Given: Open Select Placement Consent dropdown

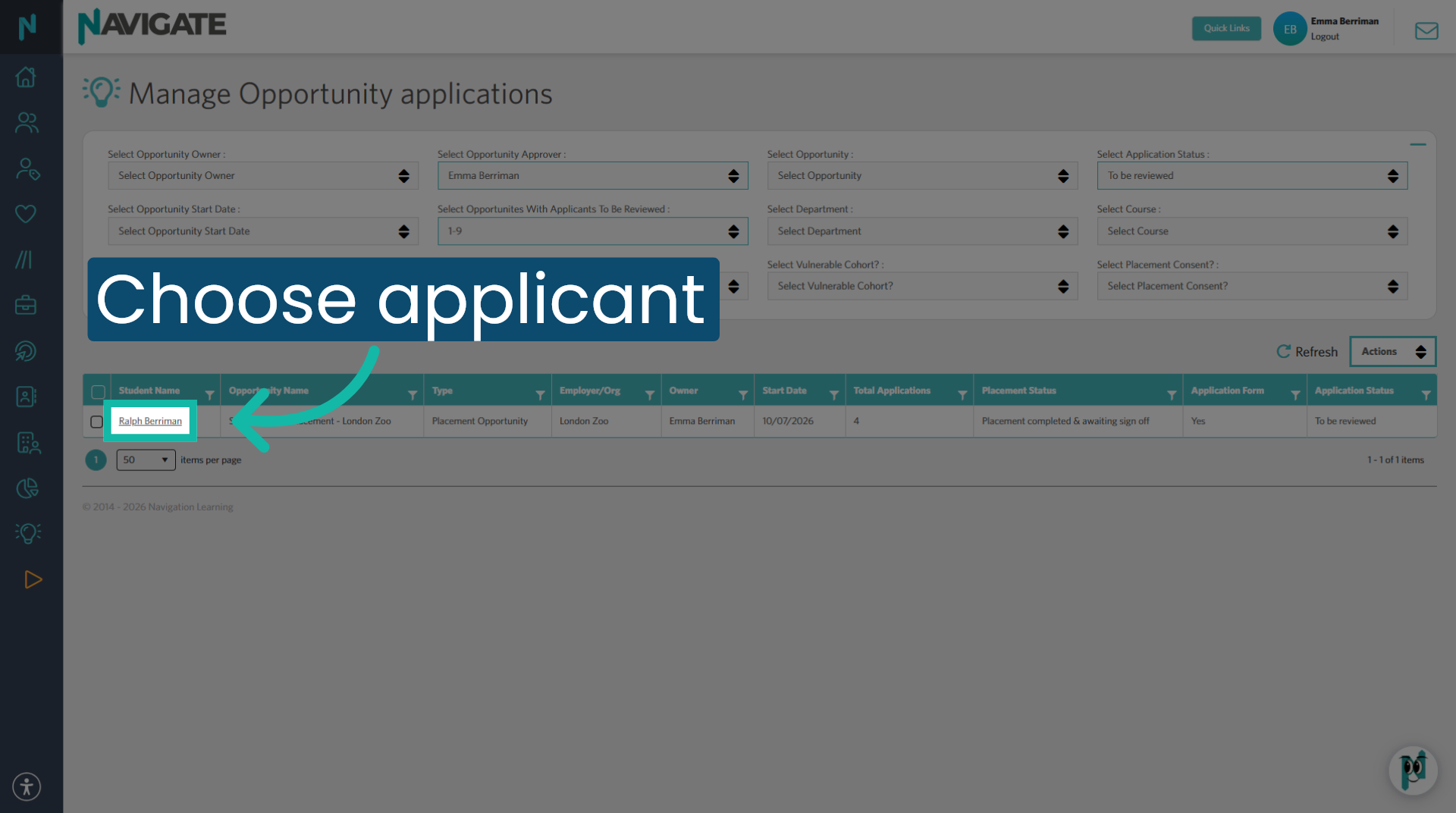Looking at the screenshot, I should click(1253, 286).
